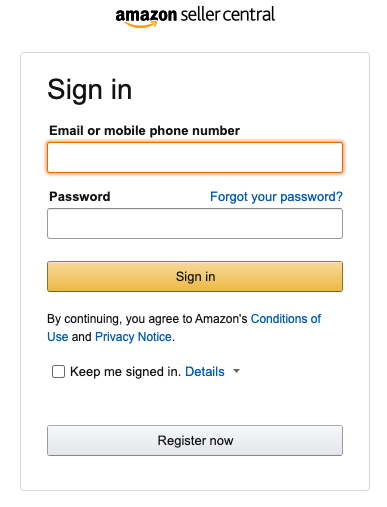Open the Details link
The image size is (387, 507).
pyautogui.click(x=205, y=371)
